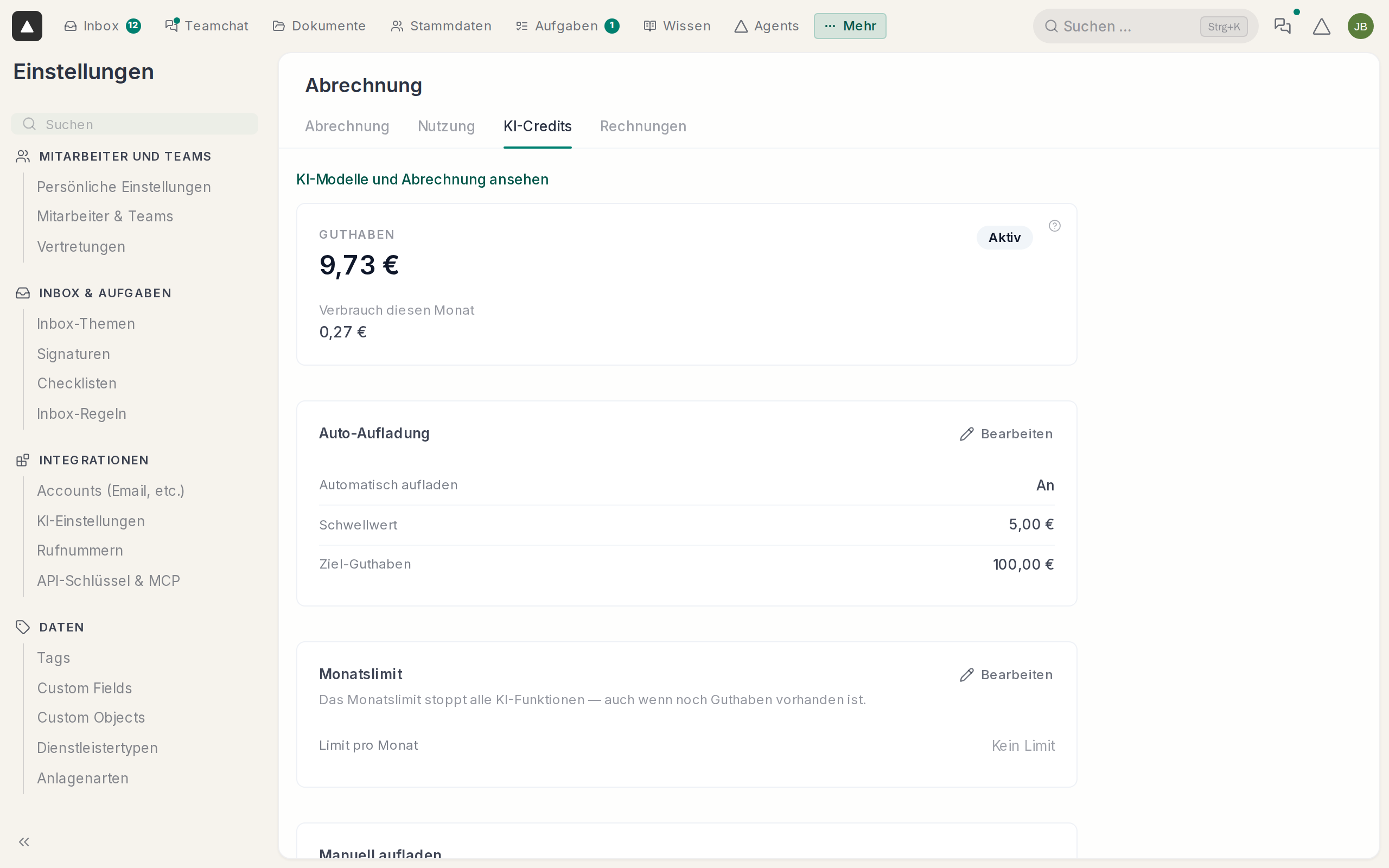Open Stammdaten in top navigation

[x=441, y=26]
